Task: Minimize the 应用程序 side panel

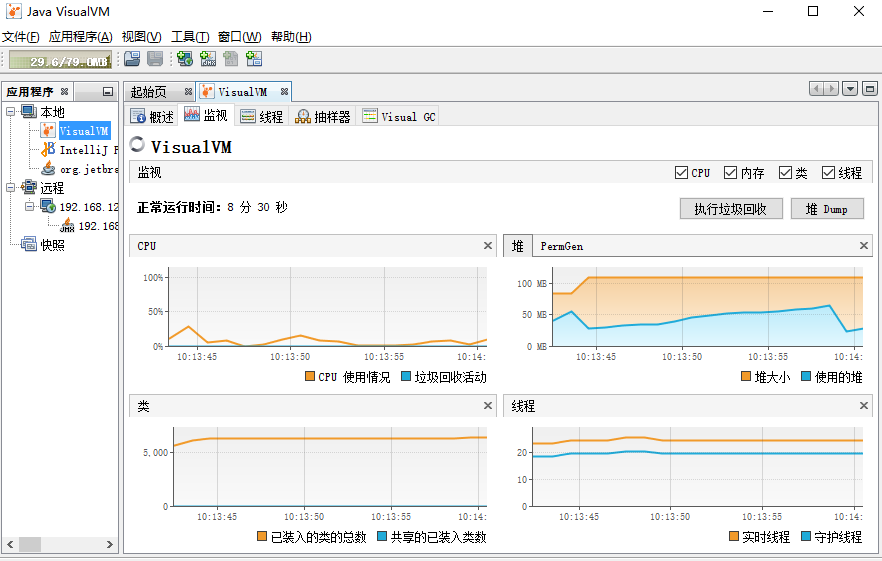Action: [107, 91]
